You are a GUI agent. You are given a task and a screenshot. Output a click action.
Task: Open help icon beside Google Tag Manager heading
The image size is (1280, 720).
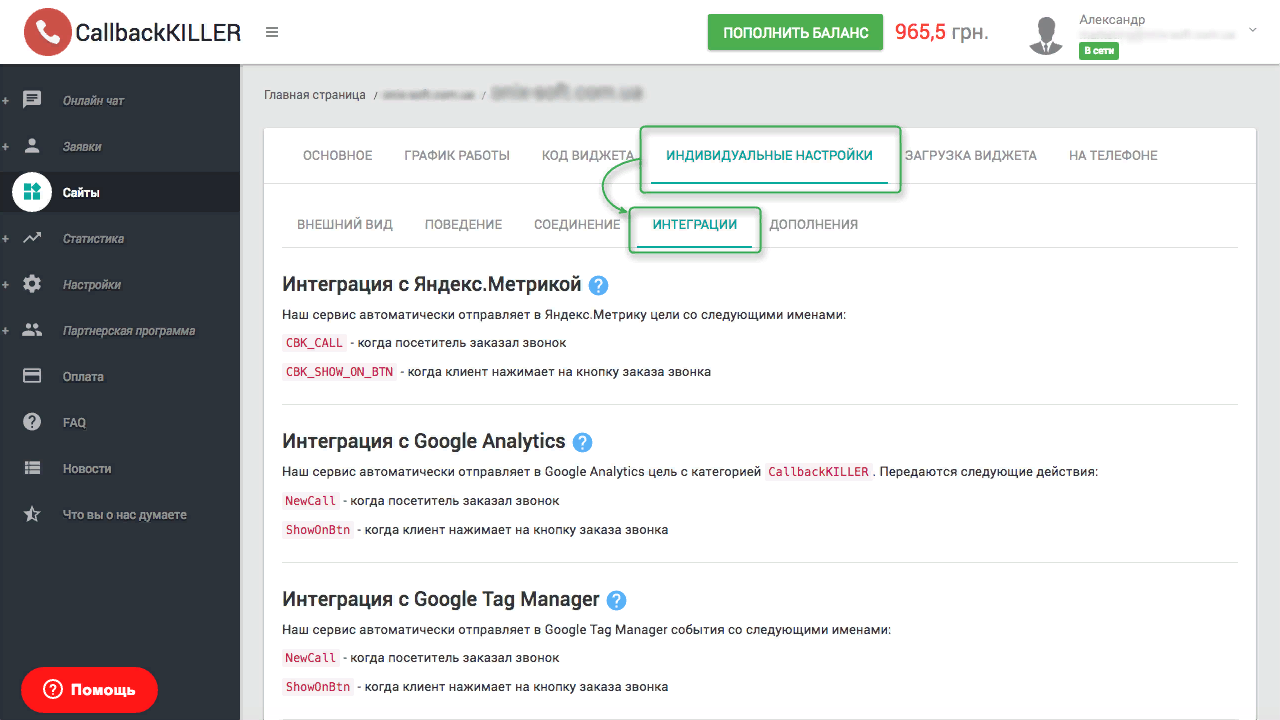(x=616, y=600)
